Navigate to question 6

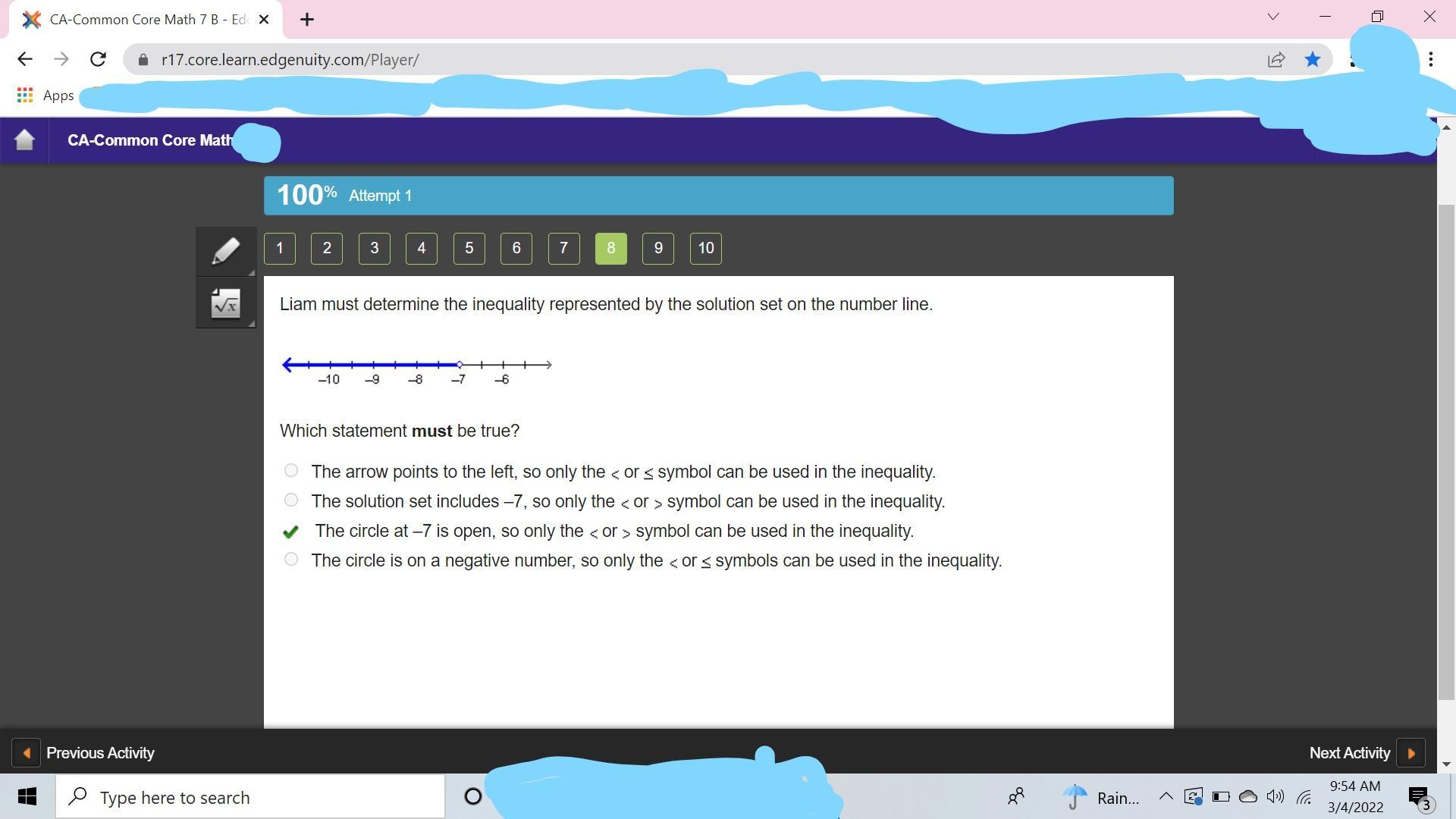click(516, 248)
